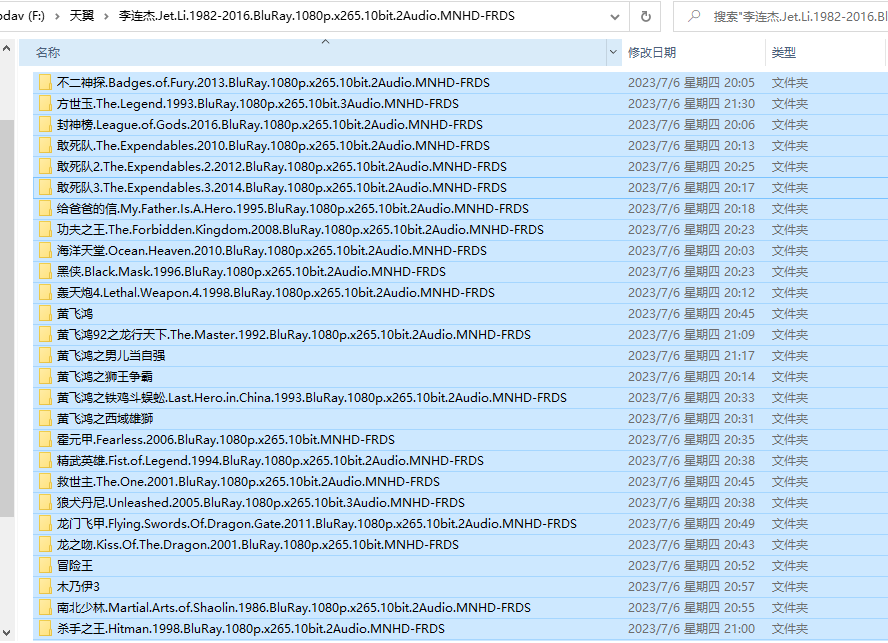Click folder icon of 封神榜.League.of.Gods
Screen dimensions: 888x643
45,125
